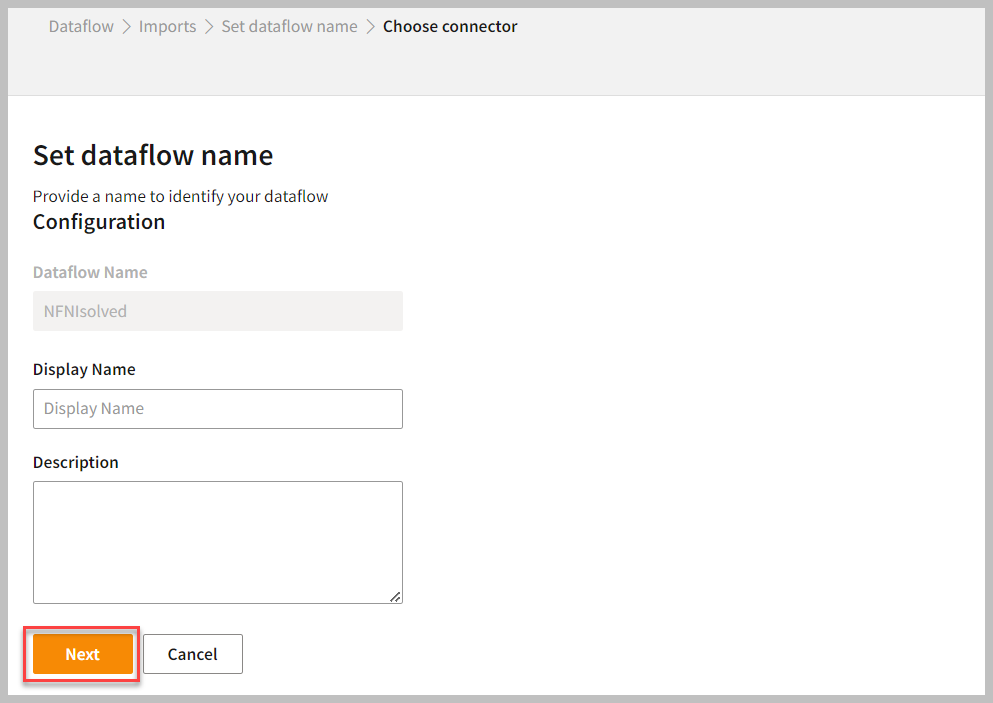Click the Description field label
The width and height of the screenshot is (993, 703).
pos(76,462)
